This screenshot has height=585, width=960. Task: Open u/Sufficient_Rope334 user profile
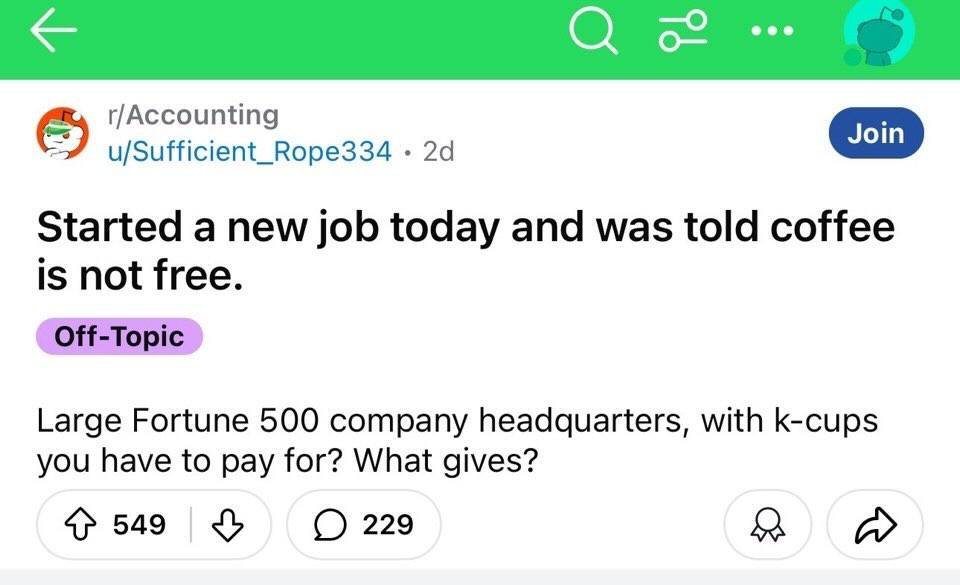click(250, 151)
